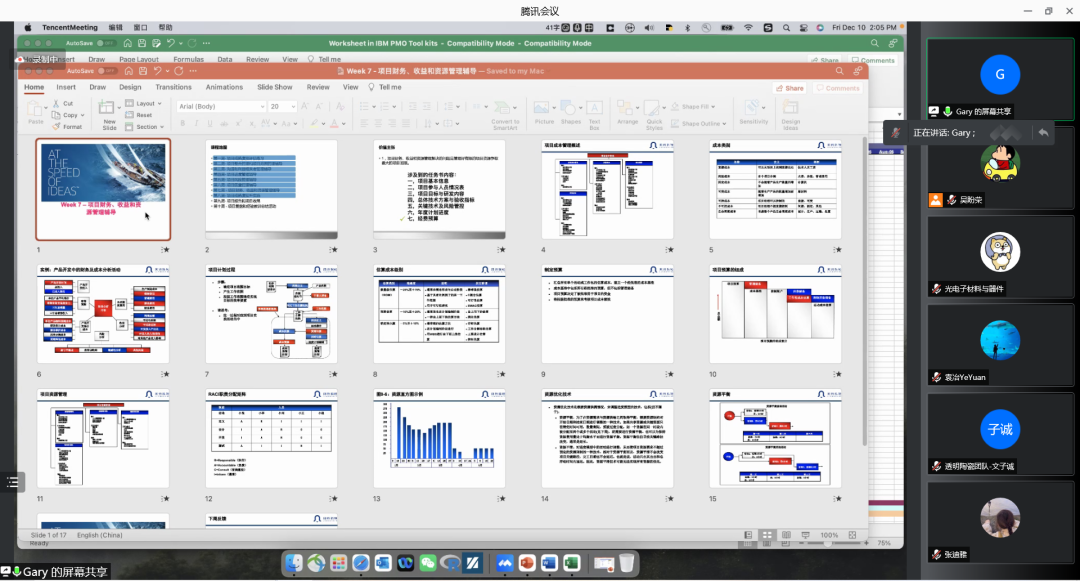The width and height of the screenshot is (1080, 581).
Task: Open Finder from the Dock
Action: pyautogui.click(x=294, y=563)
